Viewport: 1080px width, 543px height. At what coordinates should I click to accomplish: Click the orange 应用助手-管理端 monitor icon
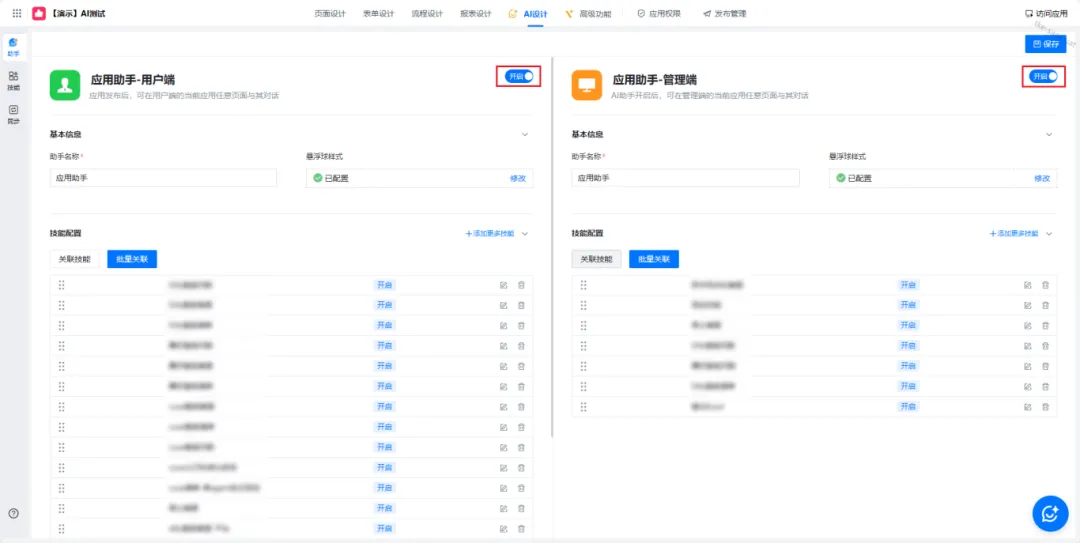tap(587, 85)
